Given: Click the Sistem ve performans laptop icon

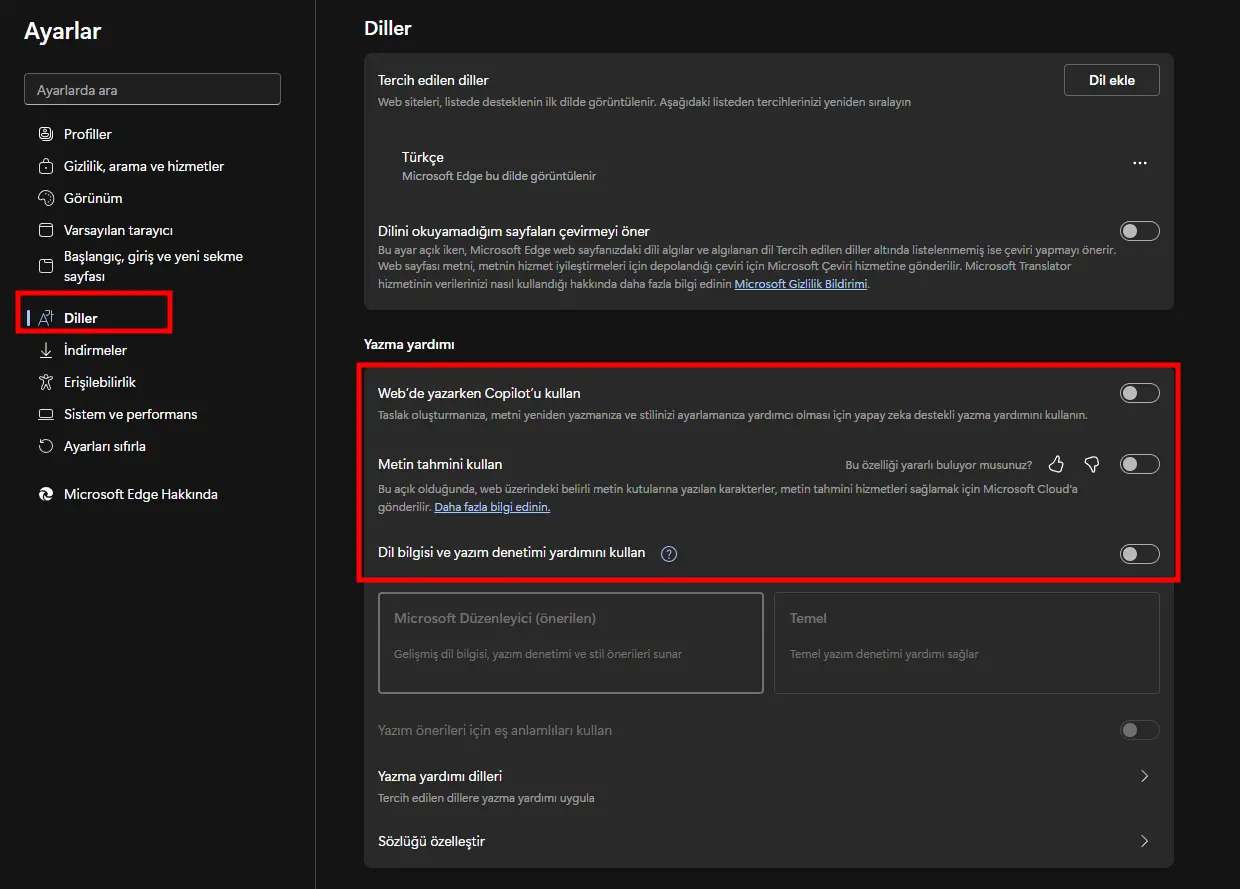Looking at the screenshot, I should tap(45, 414).
